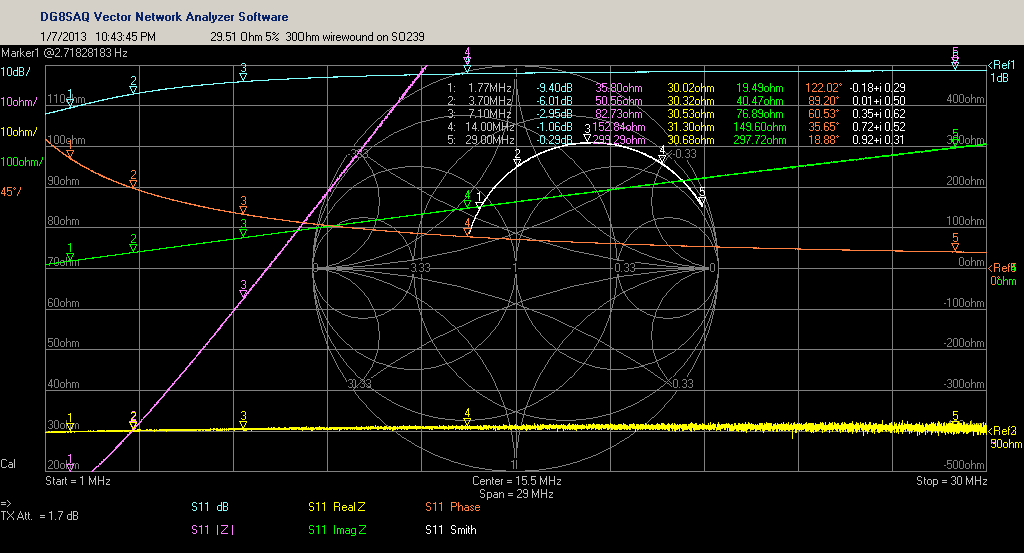1024x553 pixels.
Task: Select yellow marker 1 on RealZ trace
Action: 70,422
